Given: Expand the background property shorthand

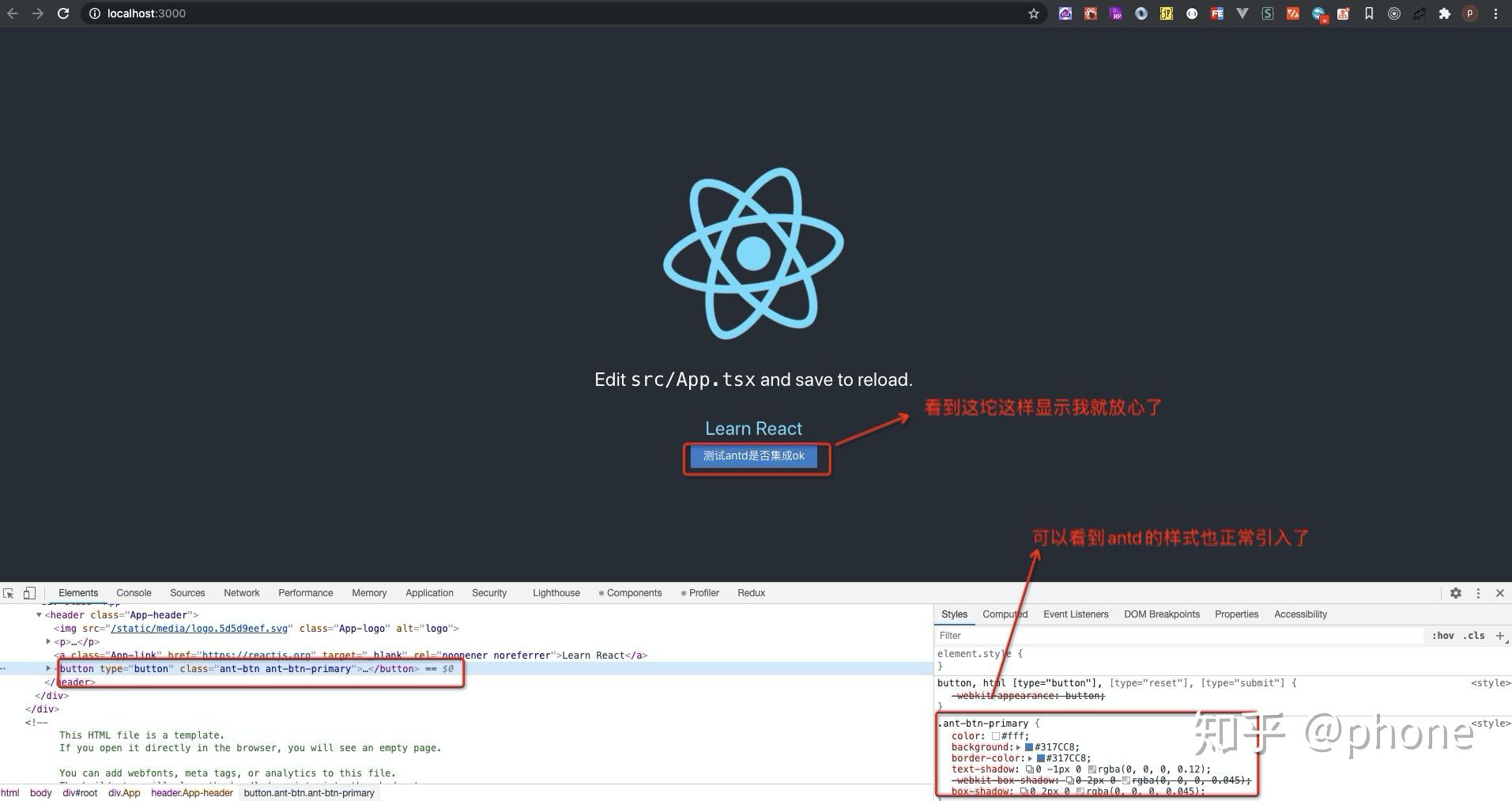Looking at the screenshot, I should 1019,747.
